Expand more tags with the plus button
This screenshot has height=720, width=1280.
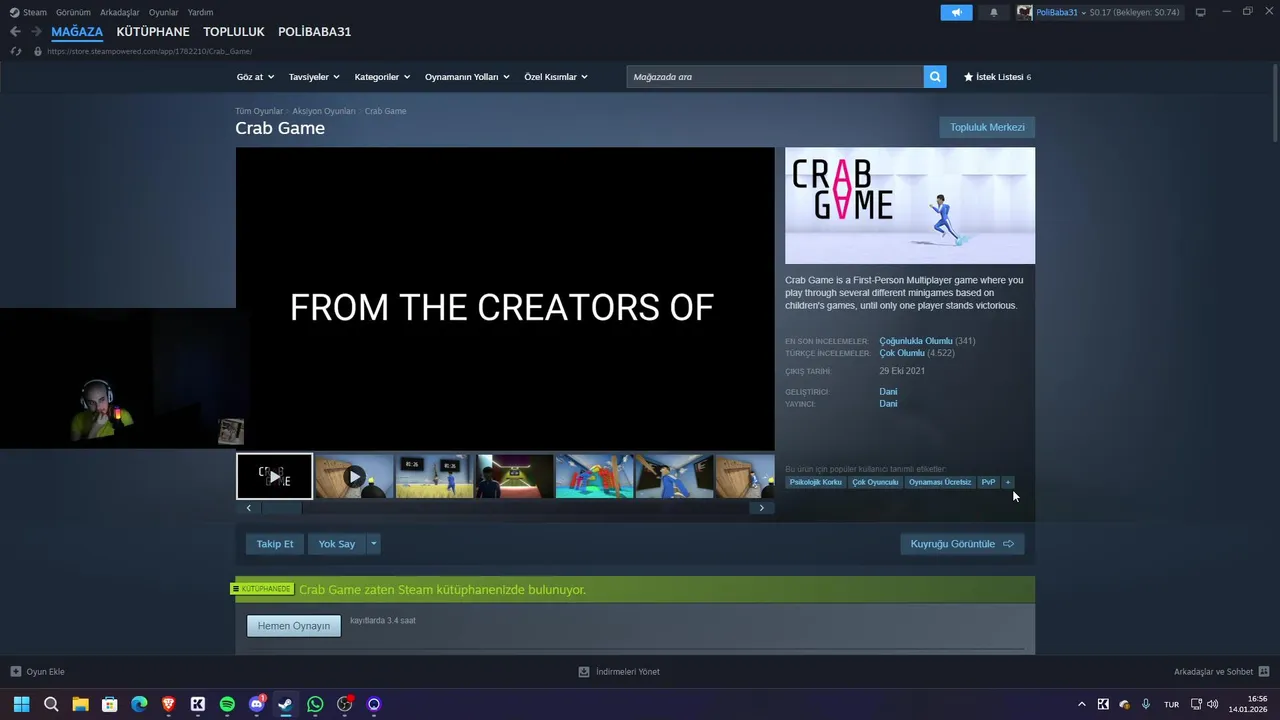click(x=1008, y=482)
